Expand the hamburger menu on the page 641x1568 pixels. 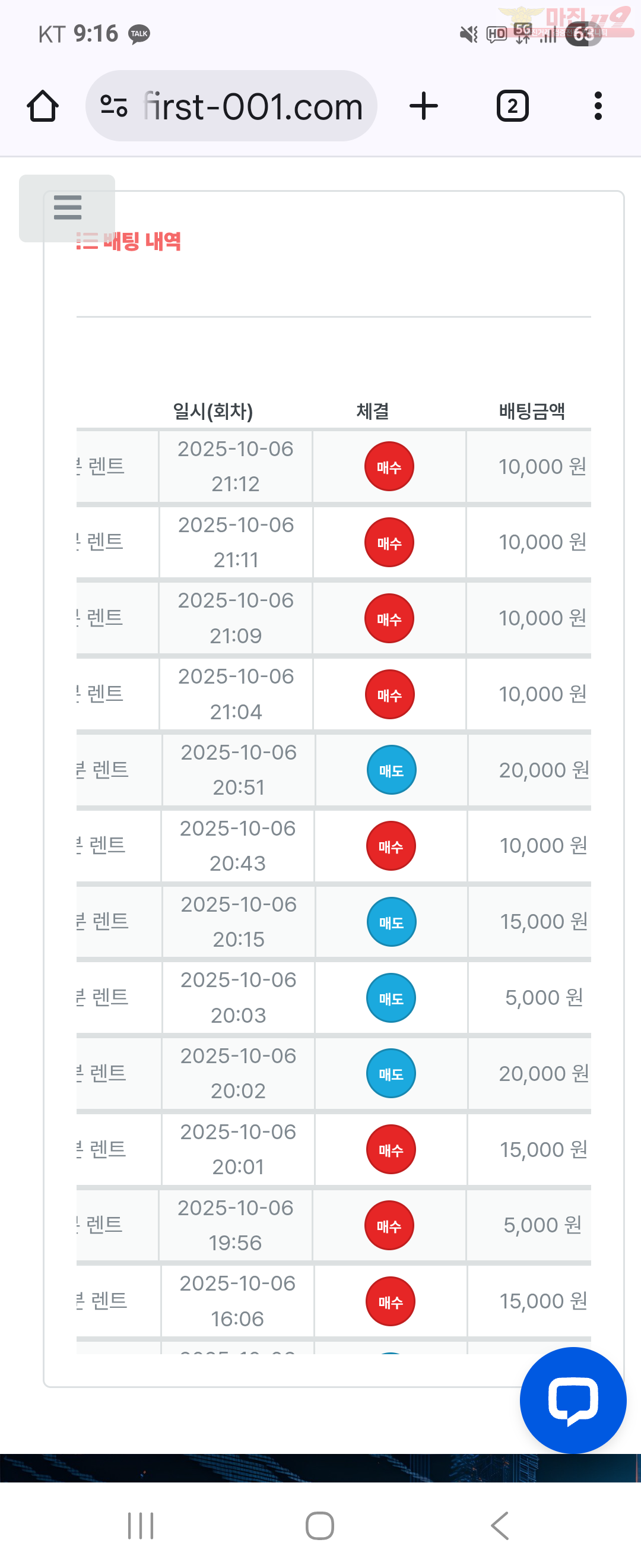68,207
